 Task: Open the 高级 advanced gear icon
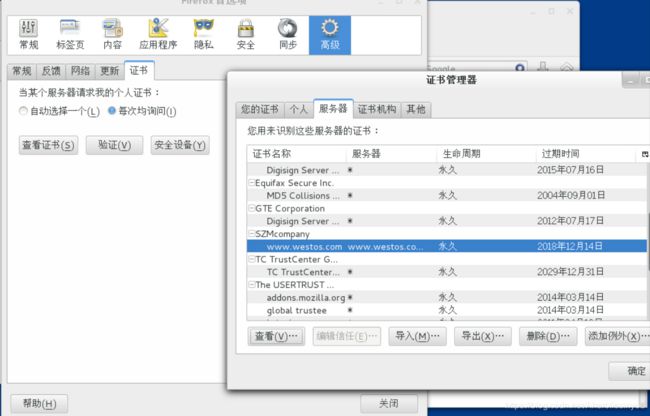click(x=330, y=35)
